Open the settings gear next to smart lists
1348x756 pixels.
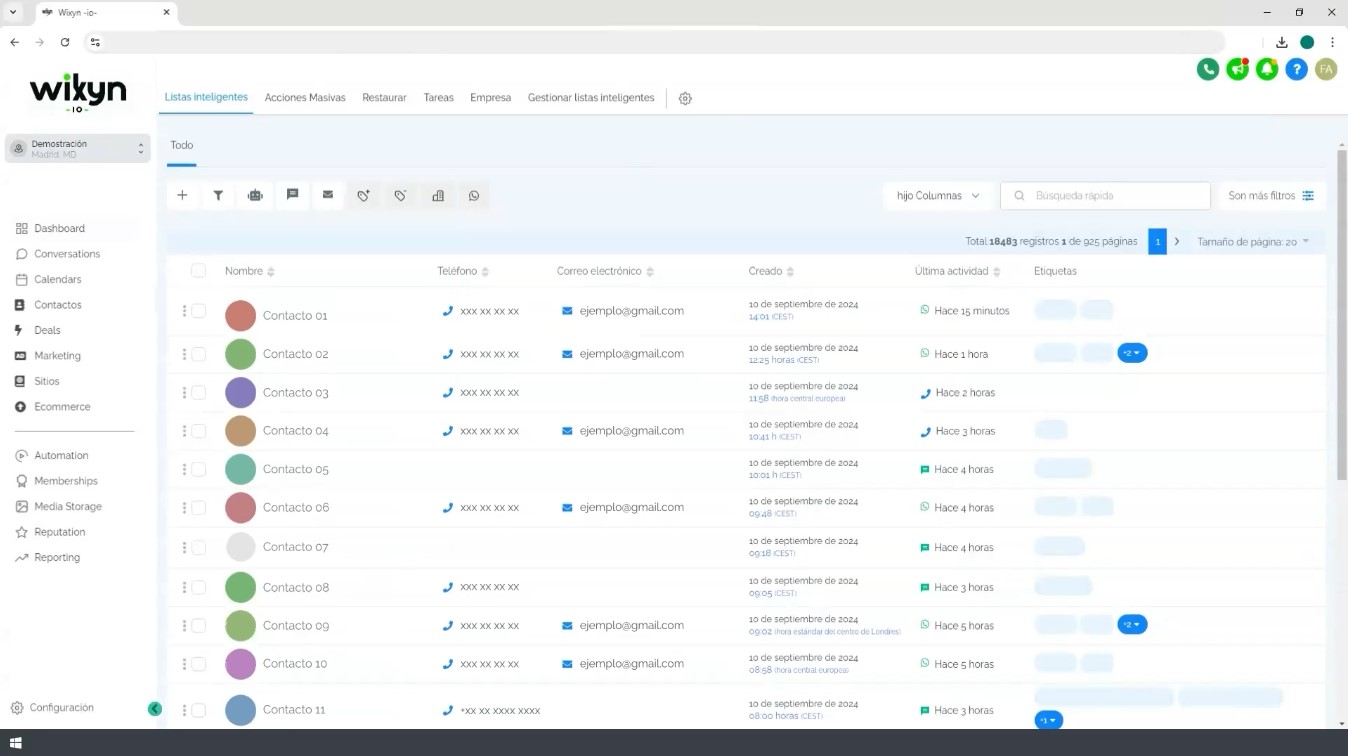[x=685, y=98]
